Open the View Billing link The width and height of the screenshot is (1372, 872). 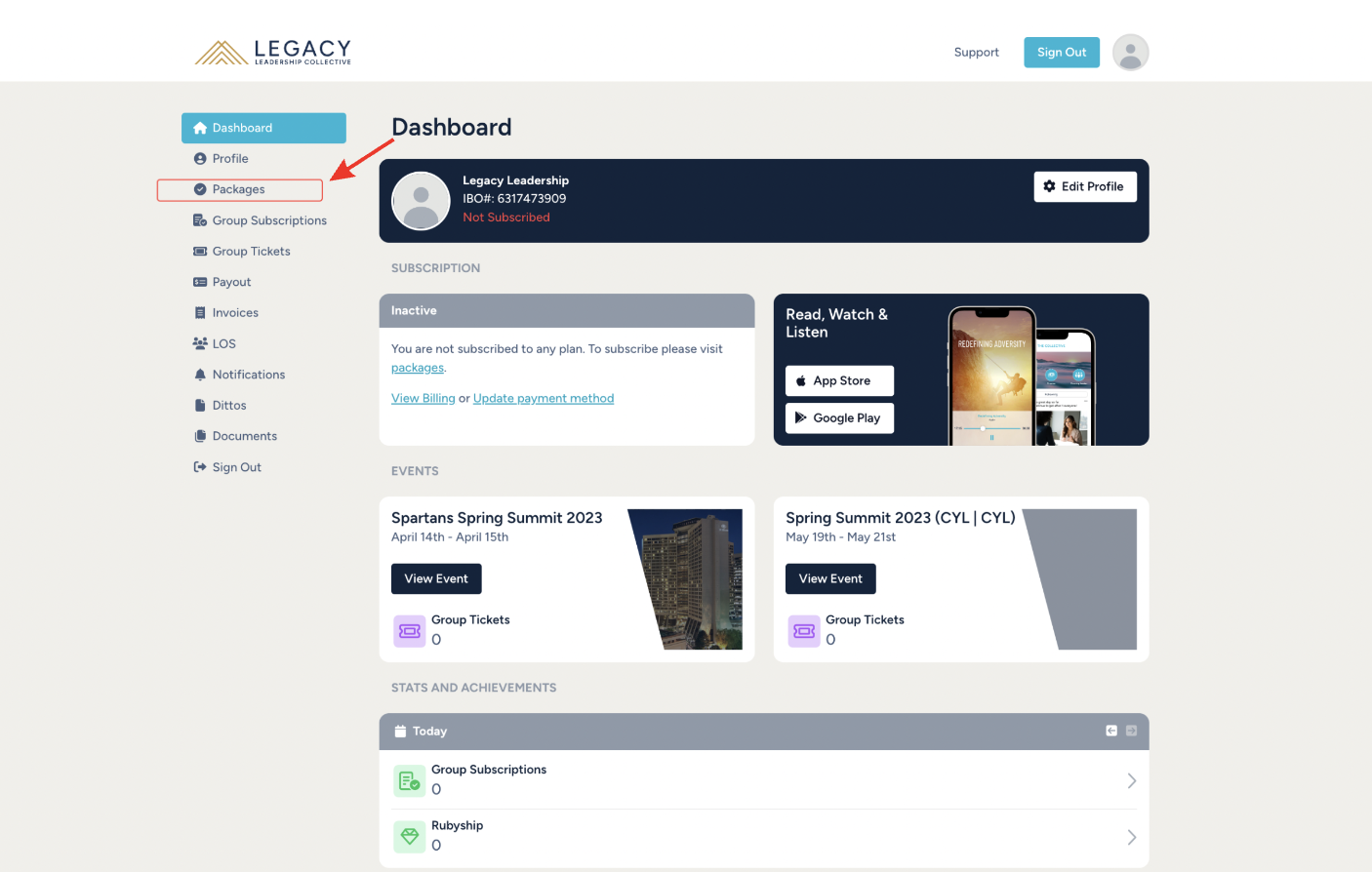tap(423, 398)
